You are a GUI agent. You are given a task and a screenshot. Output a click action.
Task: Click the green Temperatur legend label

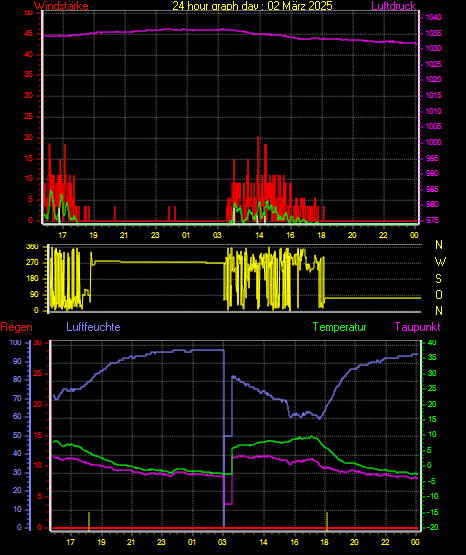click(x=339, y=327)
